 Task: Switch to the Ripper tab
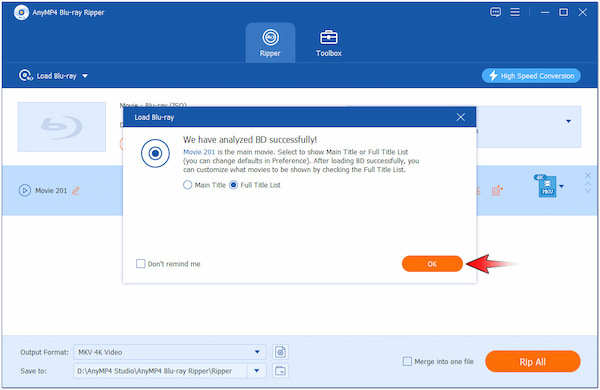click(x=270, y=42)
